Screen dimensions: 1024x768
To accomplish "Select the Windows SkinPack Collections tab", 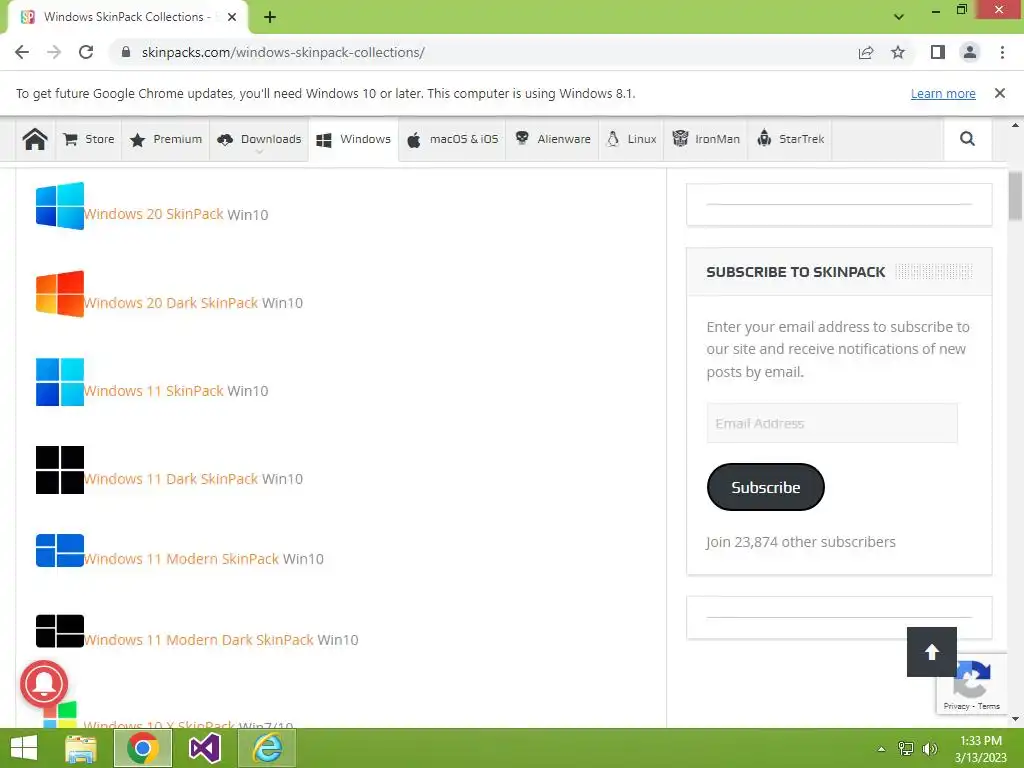I will (127, 17).
